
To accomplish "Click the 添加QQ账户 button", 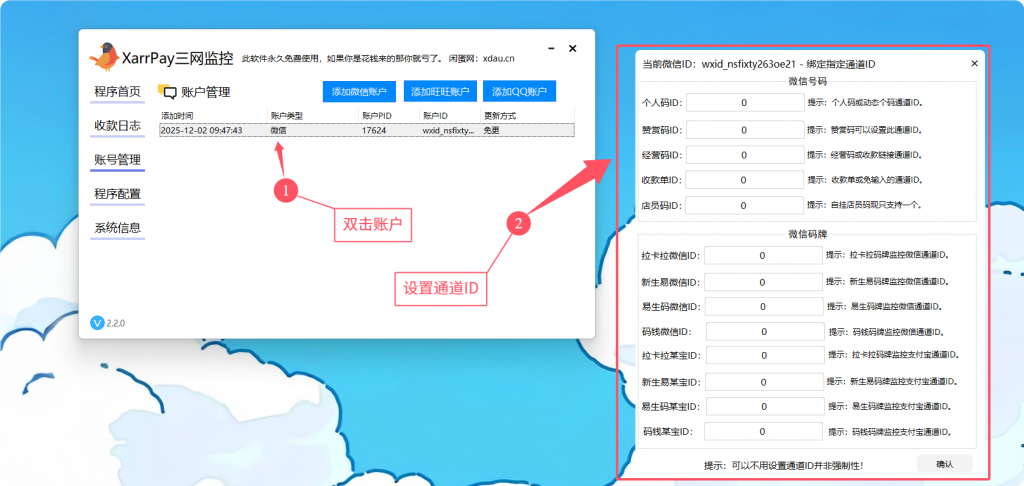I will tap(519, 92).
